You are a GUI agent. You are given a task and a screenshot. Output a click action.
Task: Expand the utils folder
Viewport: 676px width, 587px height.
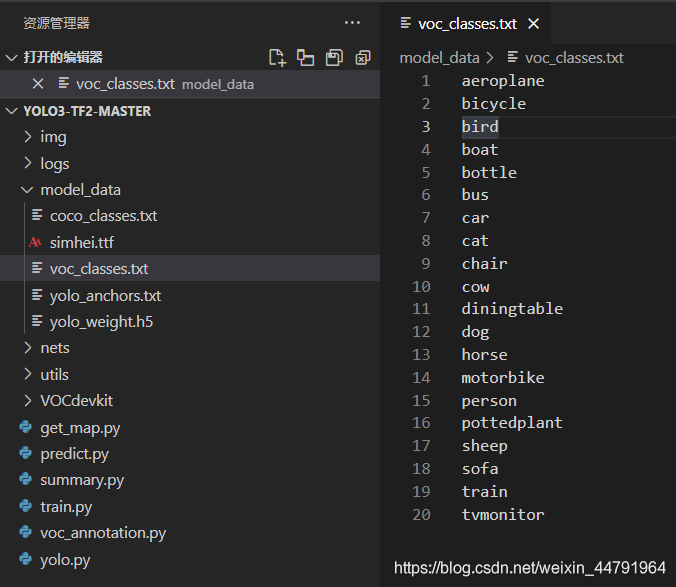[28, 374]
